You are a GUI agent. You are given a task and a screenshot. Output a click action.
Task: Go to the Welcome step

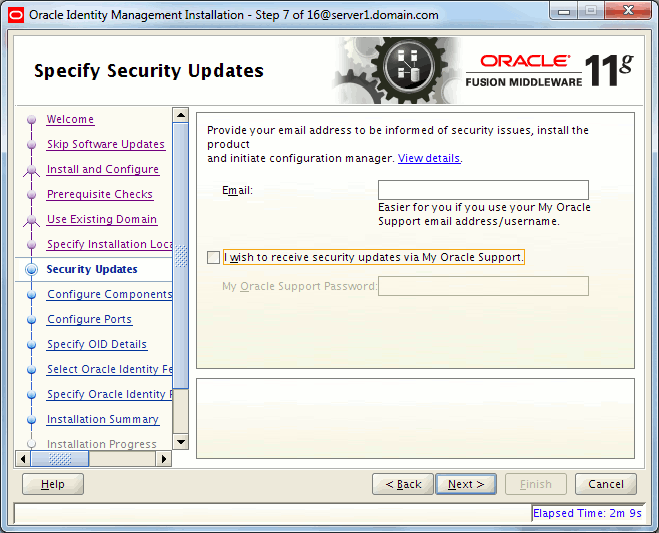tap(70, 119)
